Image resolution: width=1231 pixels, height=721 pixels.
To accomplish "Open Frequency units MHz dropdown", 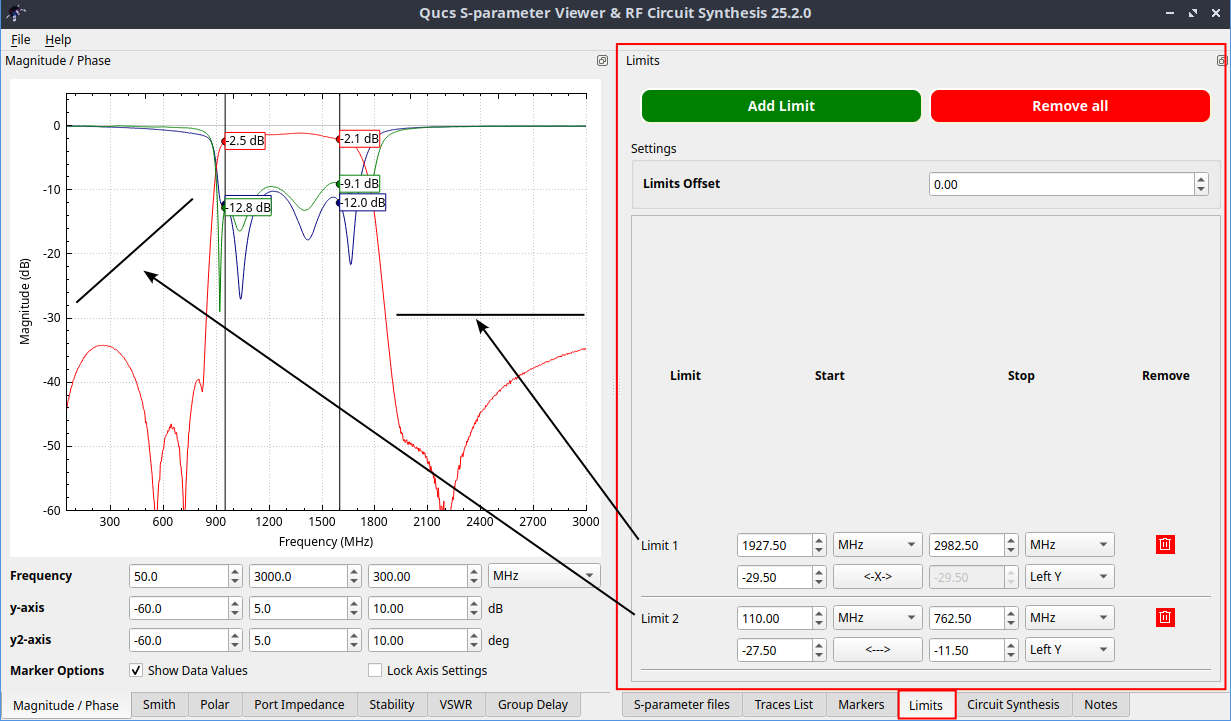I will click(543, 576).
